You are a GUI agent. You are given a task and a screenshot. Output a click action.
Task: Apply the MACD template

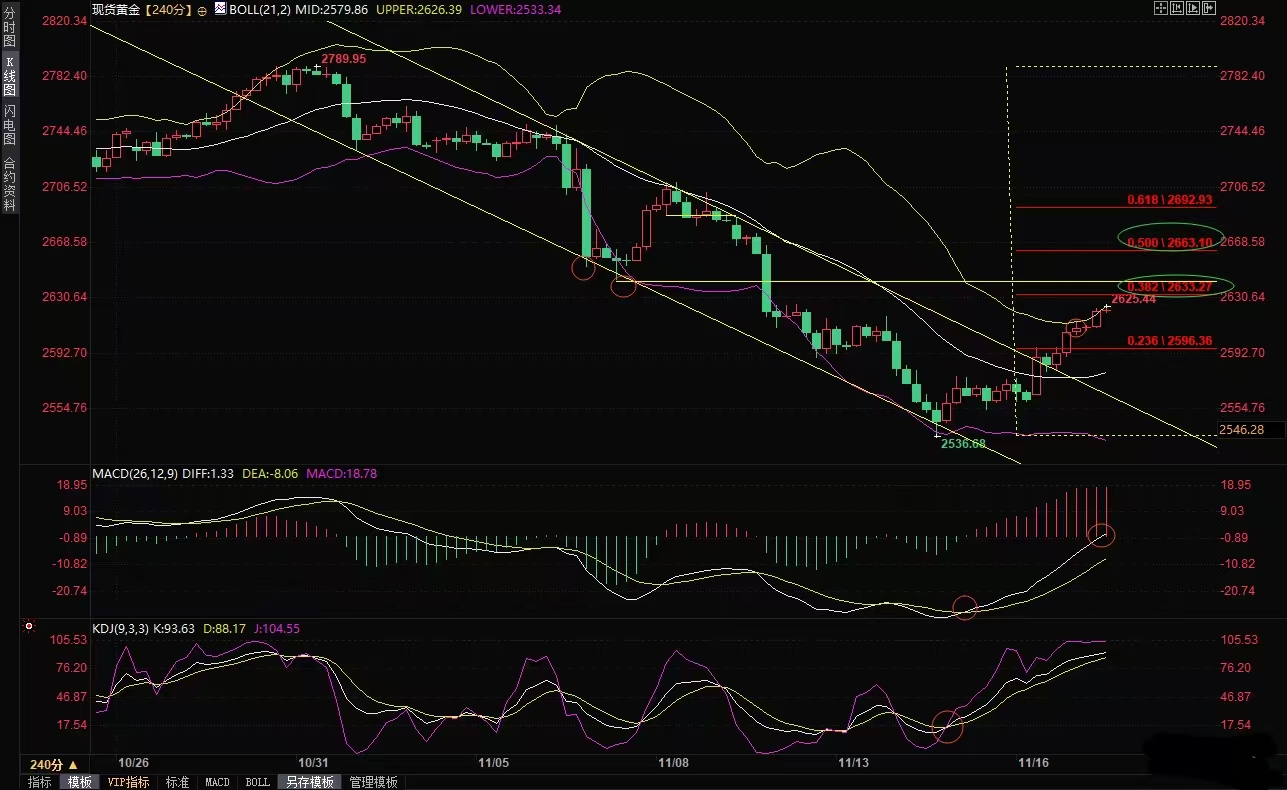[217, 782]
